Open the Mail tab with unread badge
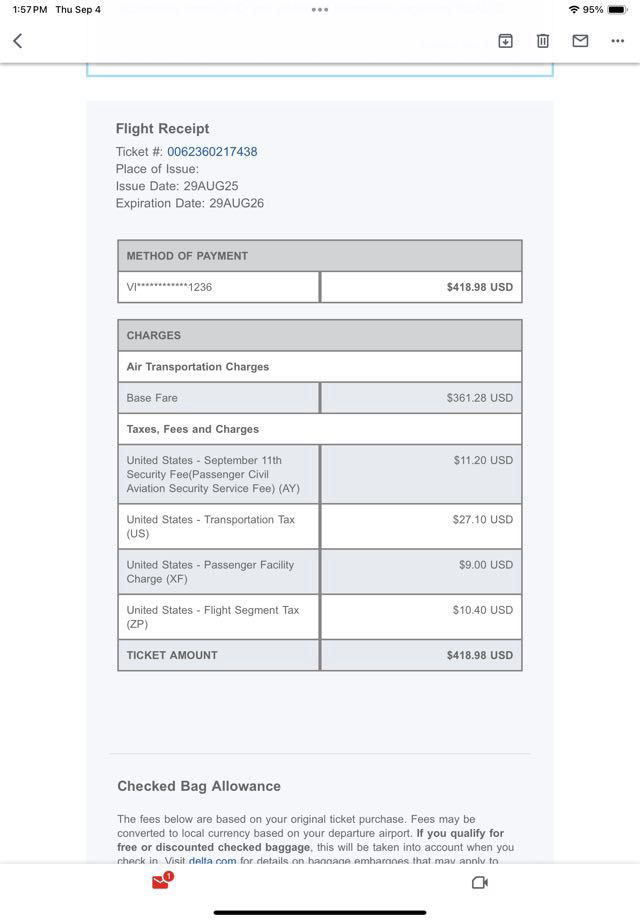The height and width of the screenshot is (921, 640). (x=160, y=882)
